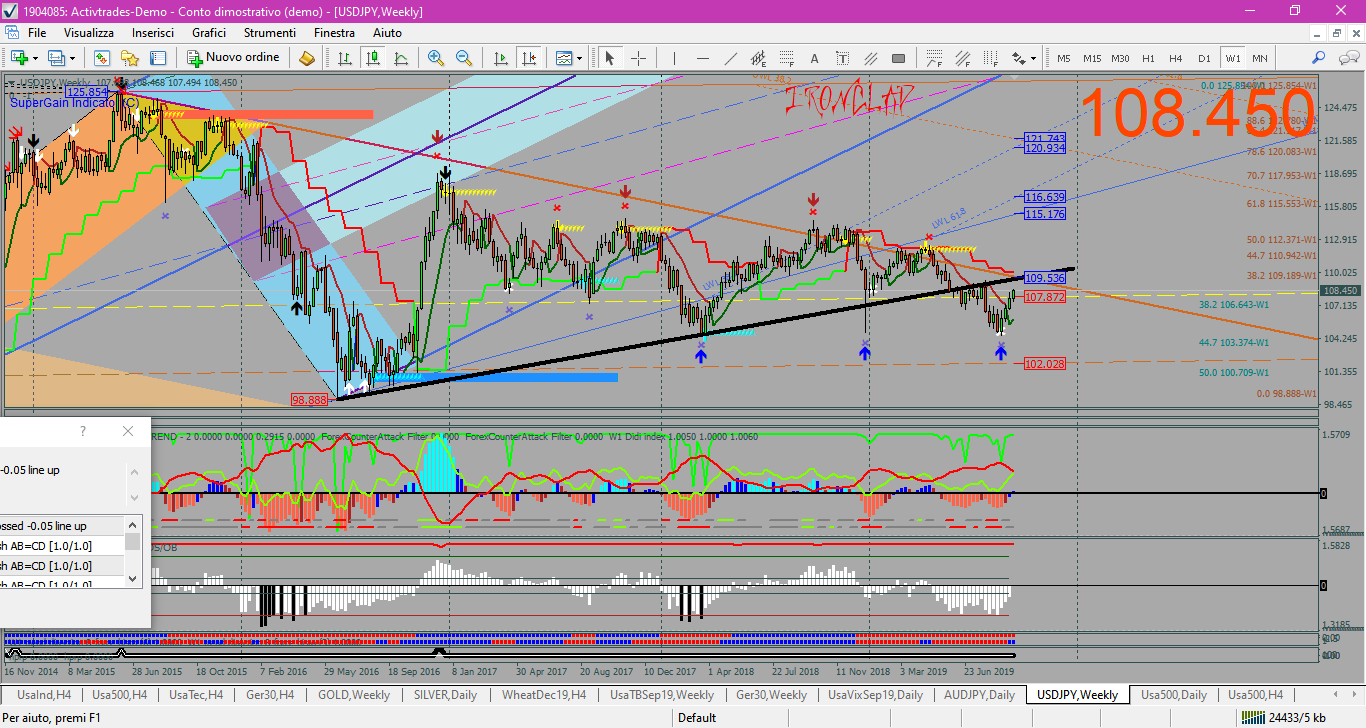Switch to M15 timeframe
Viewport: 1366px width, 728px height.
tap(1091, 58)
